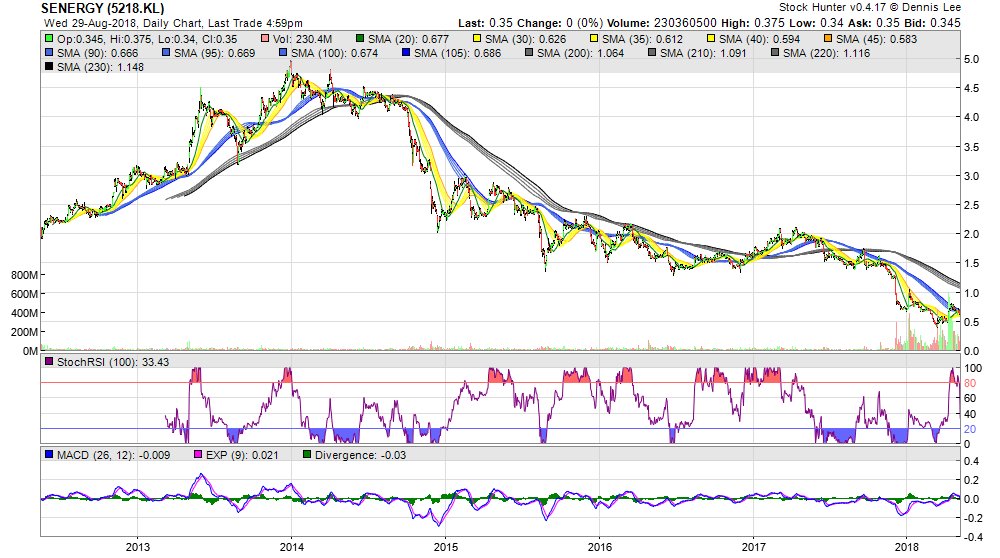Click the 'SMA (105): 0.686' legend label

pyautogui.click(x=457, y=53)
